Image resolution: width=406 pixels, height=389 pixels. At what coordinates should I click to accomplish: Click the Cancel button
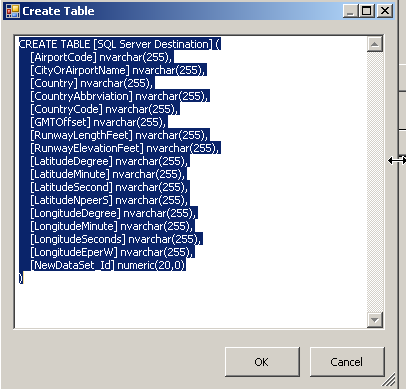(x=347, y=362)
